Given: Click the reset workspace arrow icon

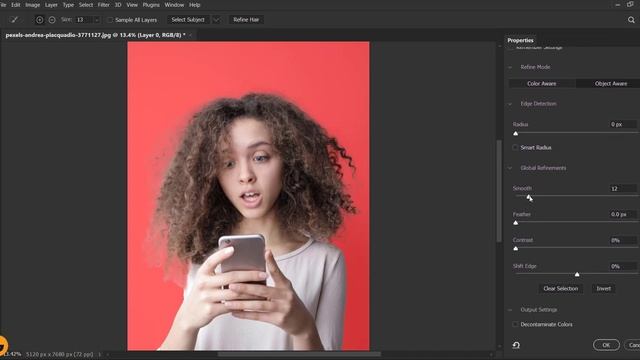Looking at the screenshot, I should coord(516,345).
